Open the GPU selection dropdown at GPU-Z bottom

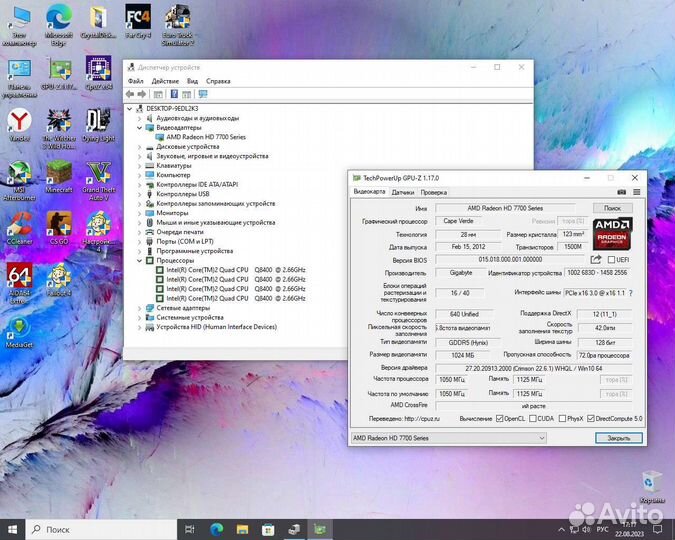449,438
